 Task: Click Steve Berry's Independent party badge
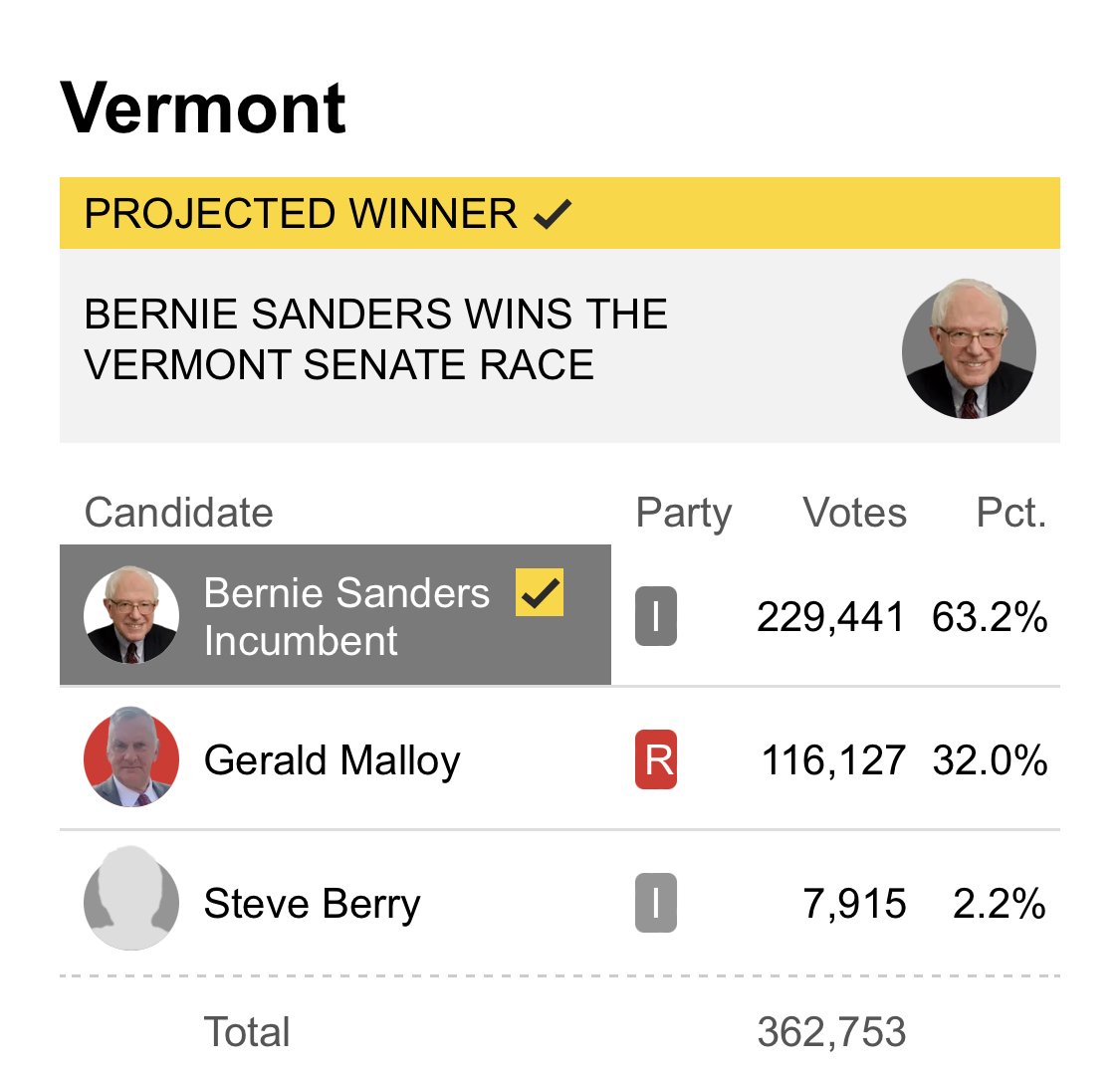point(656,903)
